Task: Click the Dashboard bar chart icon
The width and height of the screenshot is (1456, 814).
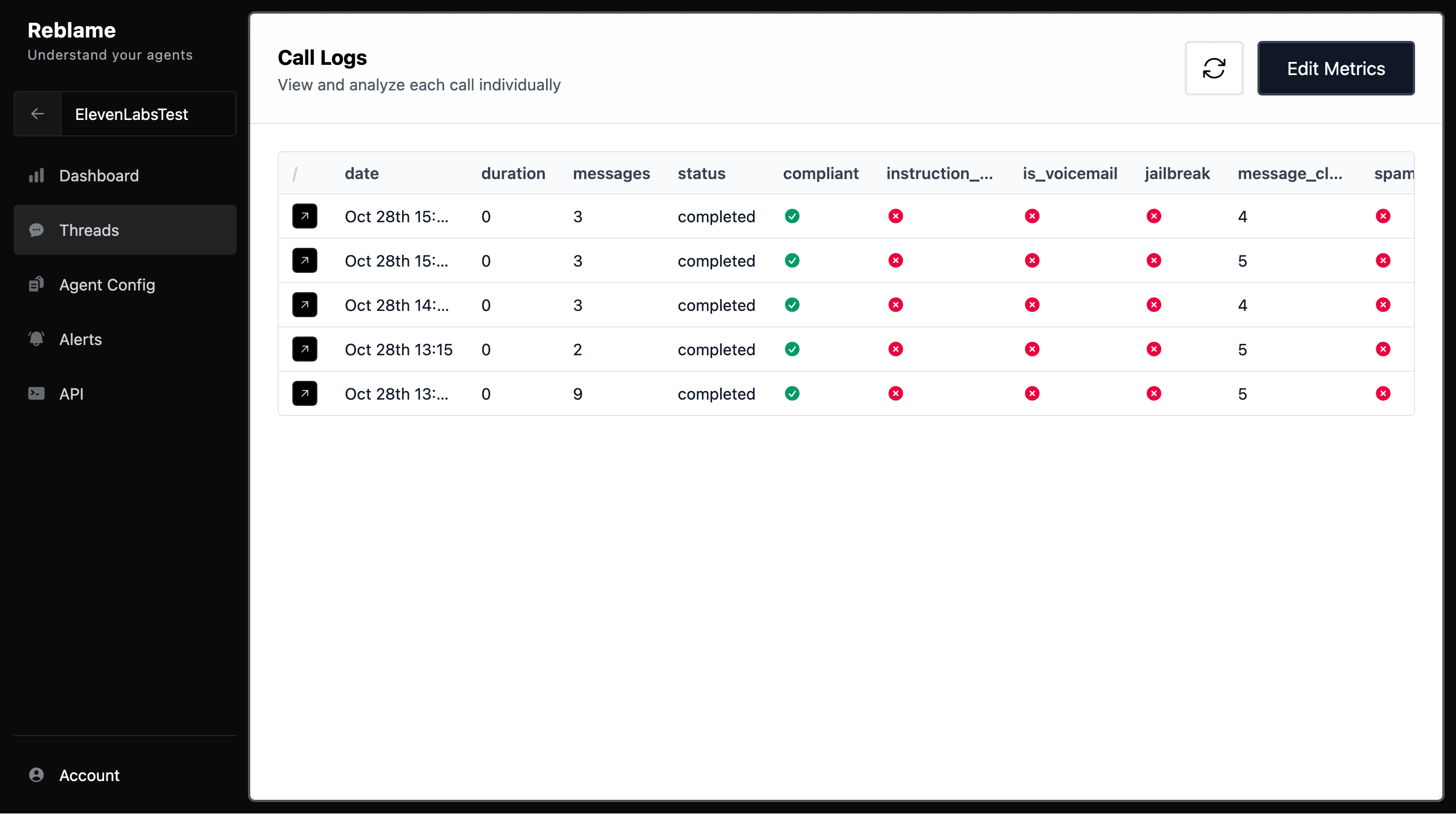Action: (36, 176)
